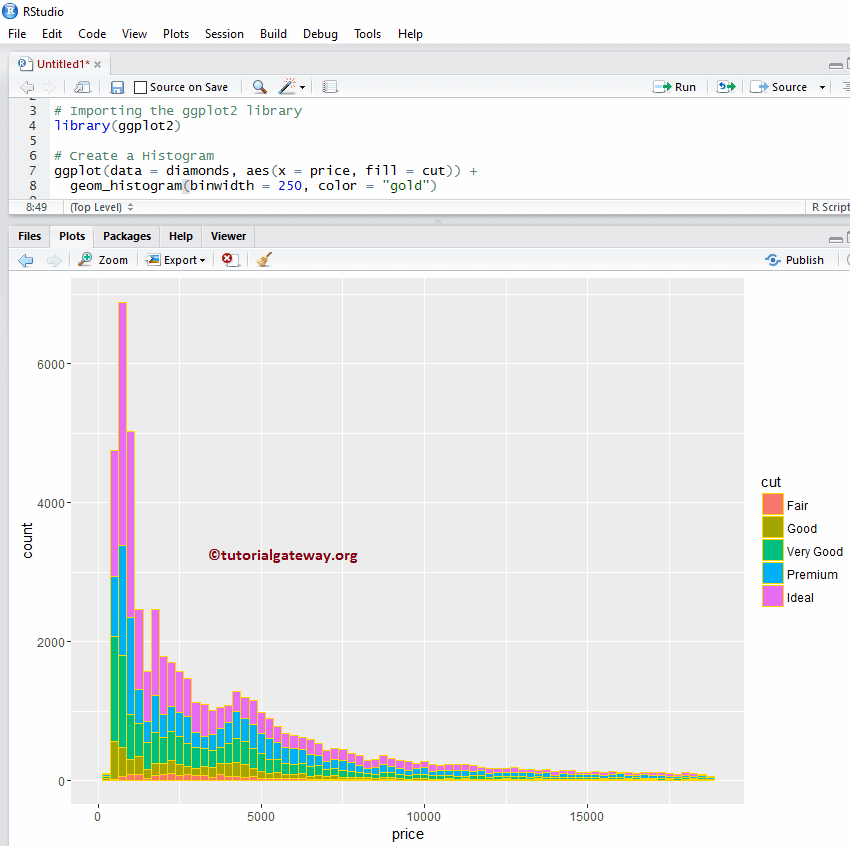850x846 pixels.
Task: Click the code tools magic wand icon
Action: tap(287, 86)
